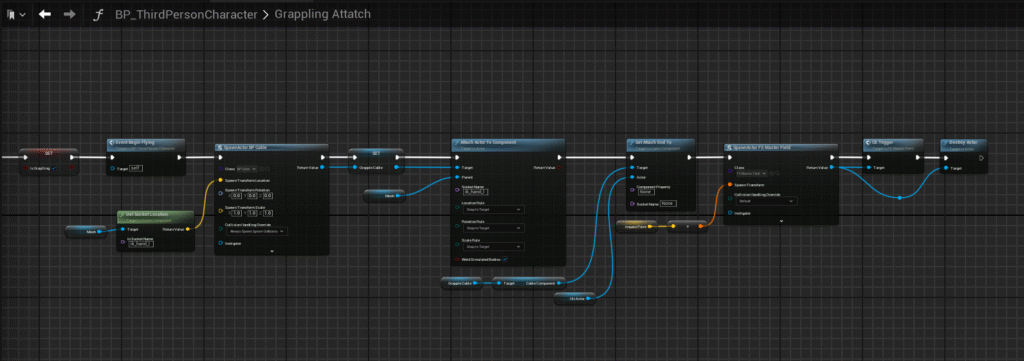1024x361 pixels.
Task: Click Return Value pin on SpawnActor BP Cable
Action: (x=322, y=168)
